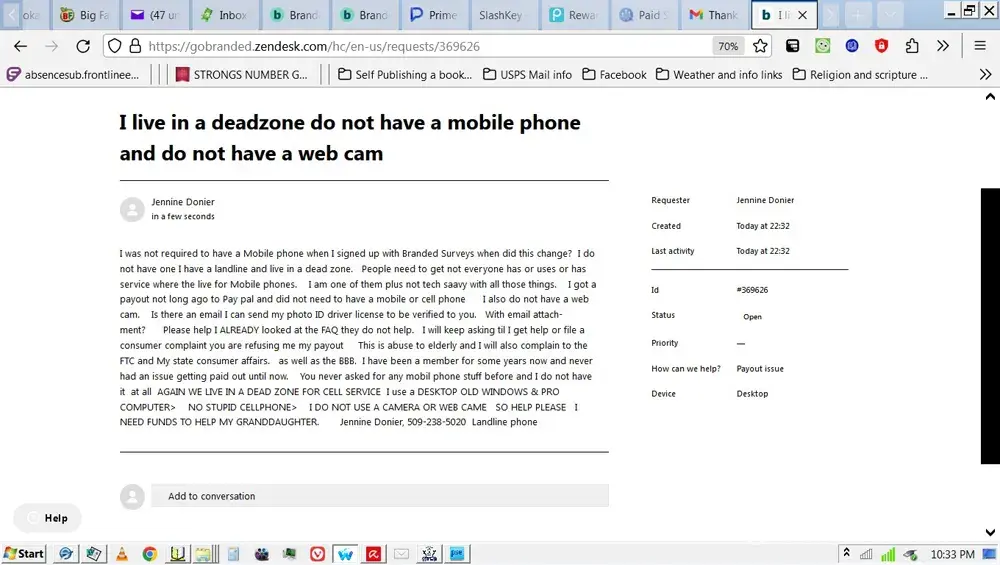Switch to the SlashKey tab

click(499, 15)
